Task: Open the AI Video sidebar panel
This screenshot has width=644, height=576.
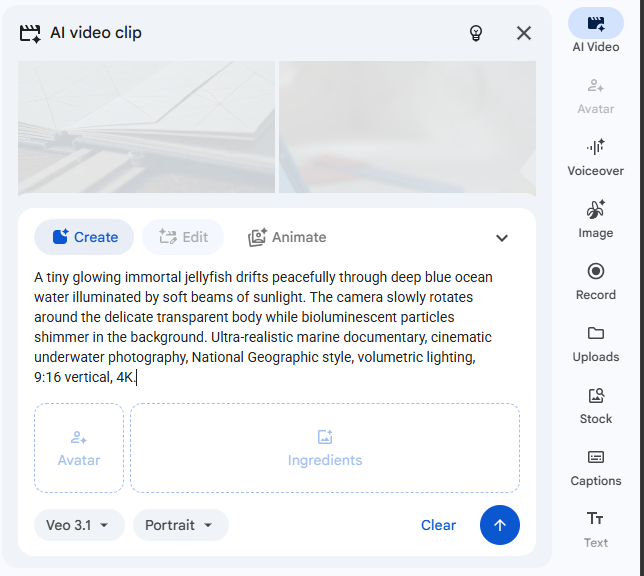Action: click(x=596, y=31)
